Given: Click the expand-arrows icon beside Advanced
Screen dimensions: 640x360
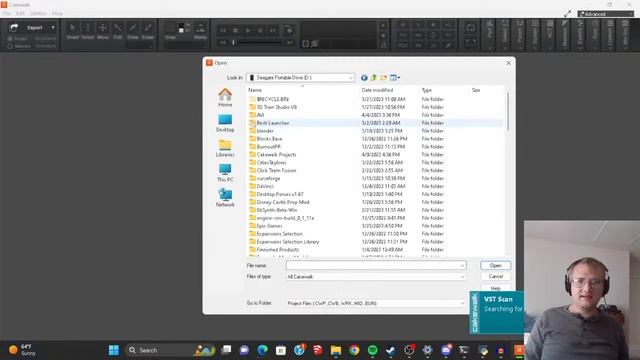Looking at the screenshot, I should 568,14.
